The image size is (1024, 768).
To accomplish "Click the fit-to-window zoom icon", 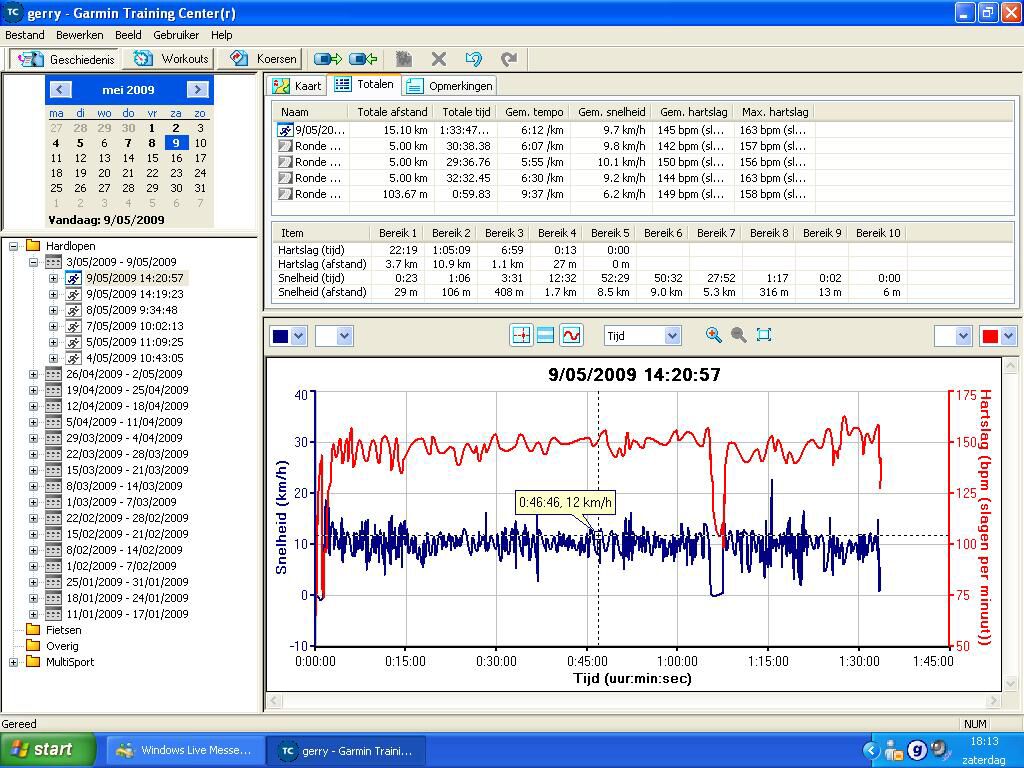I will [763, 335].
